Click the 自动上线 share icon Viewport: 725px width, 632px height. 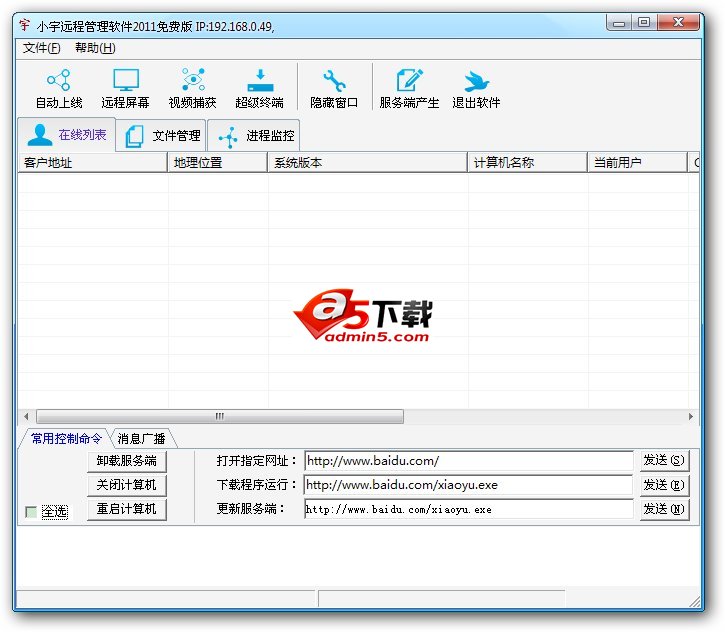59,80
